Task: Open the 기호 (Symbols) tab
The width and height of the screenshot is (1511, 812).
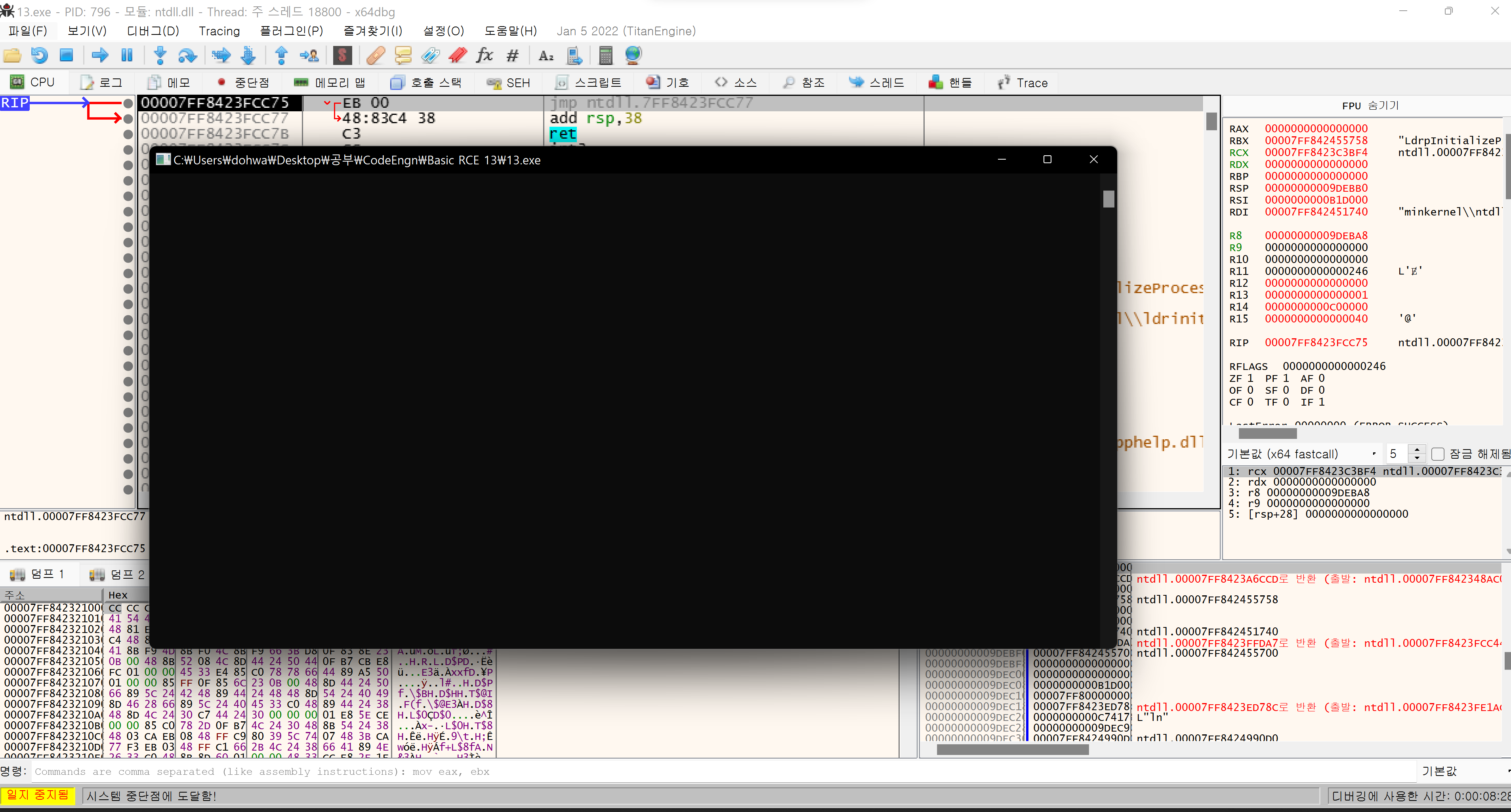Action: pos(668,83)
